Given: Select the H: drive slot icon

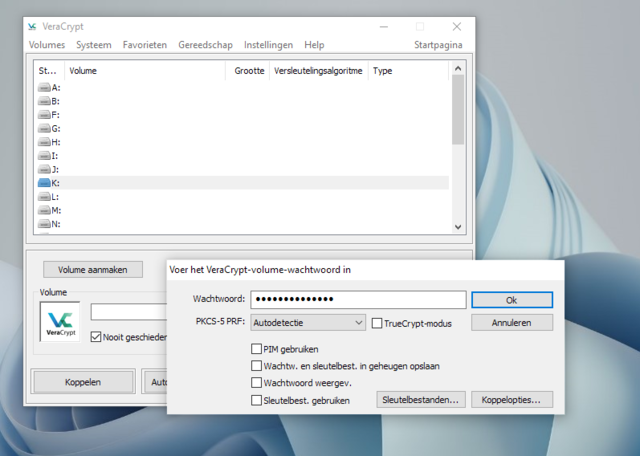Looking at the screenshot, I should click(44, 142).
